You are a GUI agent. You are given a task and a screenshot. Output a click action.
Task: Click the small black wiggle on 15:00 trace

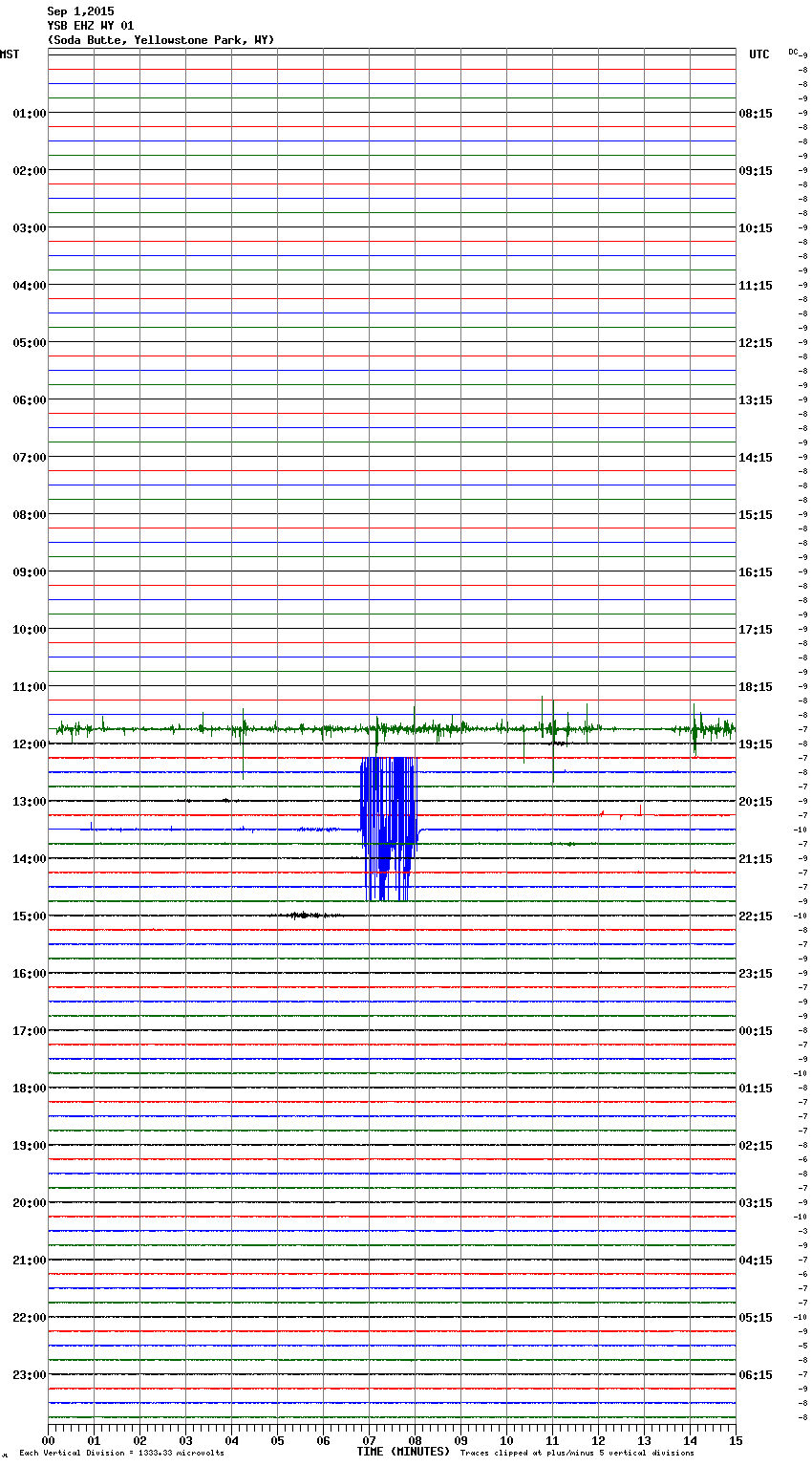[304, 916]
